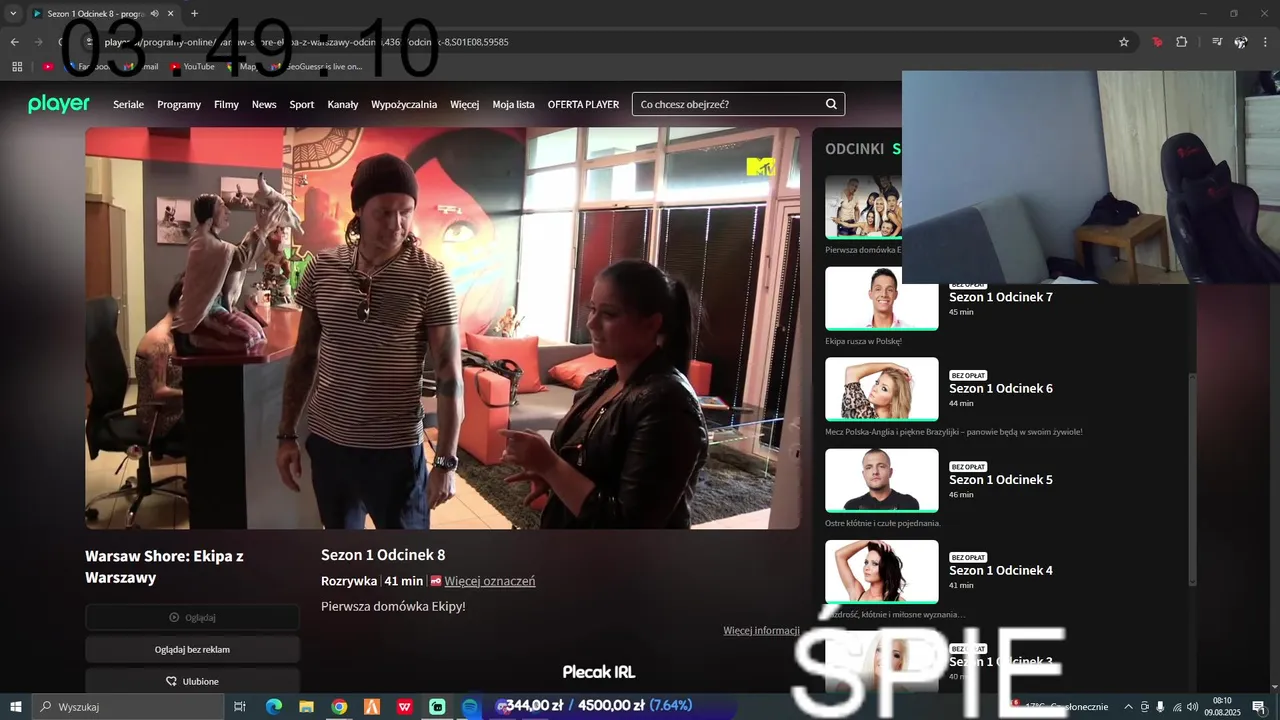Click the Player logo
Screen dimensions: 1280x720
59,104
